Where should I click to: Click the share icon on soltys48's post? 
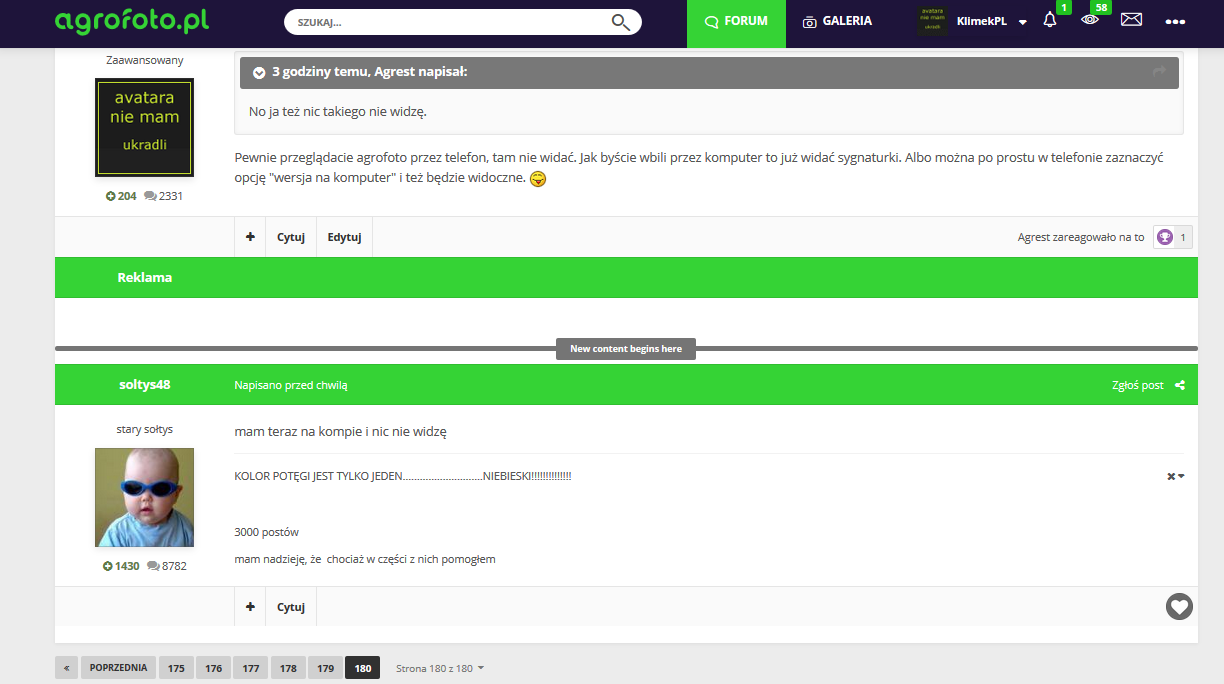click(1180, 385)
